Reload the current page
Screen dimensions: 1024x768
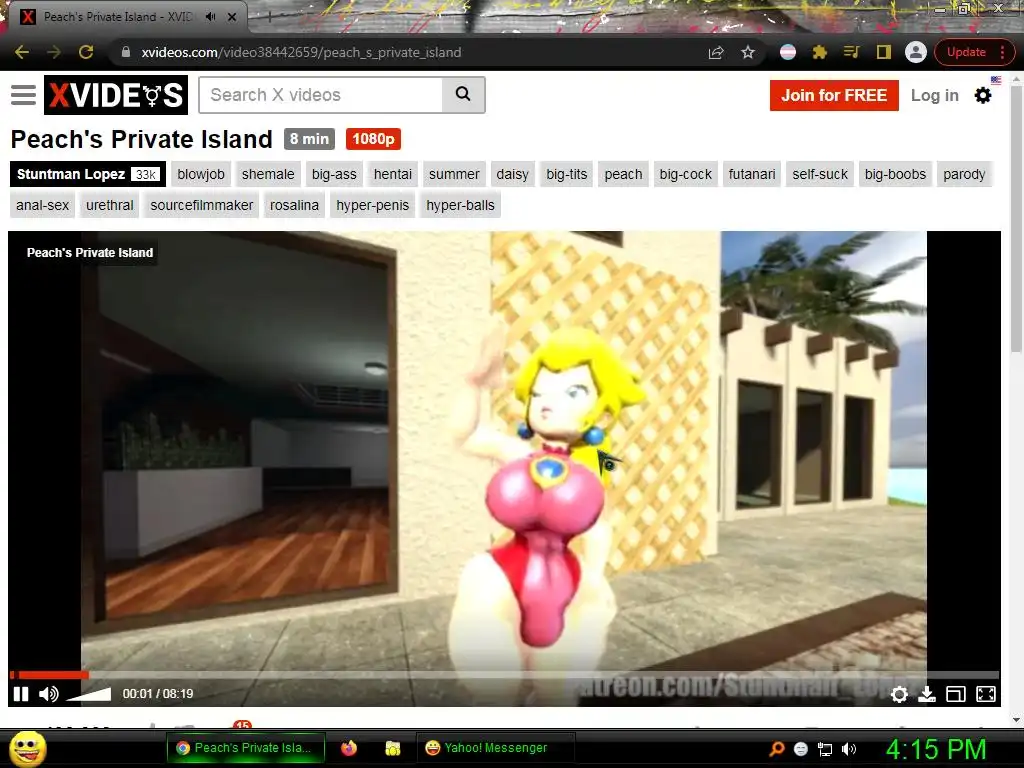(86, 52)
